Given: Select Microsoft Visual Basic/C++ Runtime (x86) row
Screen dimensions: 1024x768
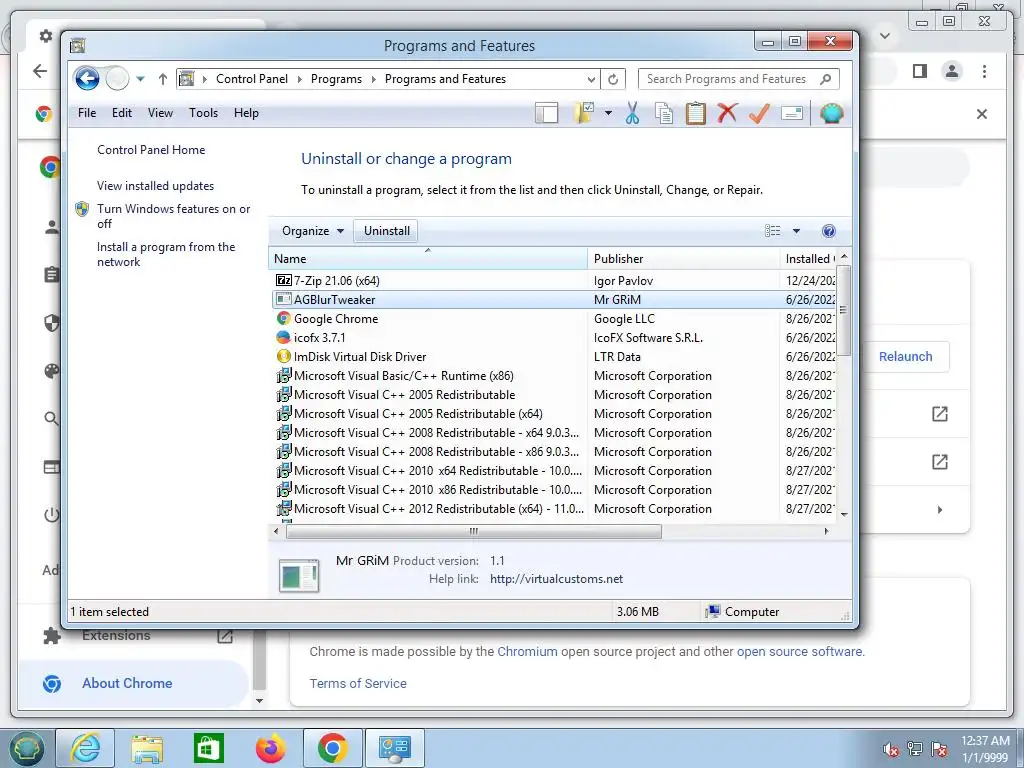Looking at the screenshot, I should (552, 376).
